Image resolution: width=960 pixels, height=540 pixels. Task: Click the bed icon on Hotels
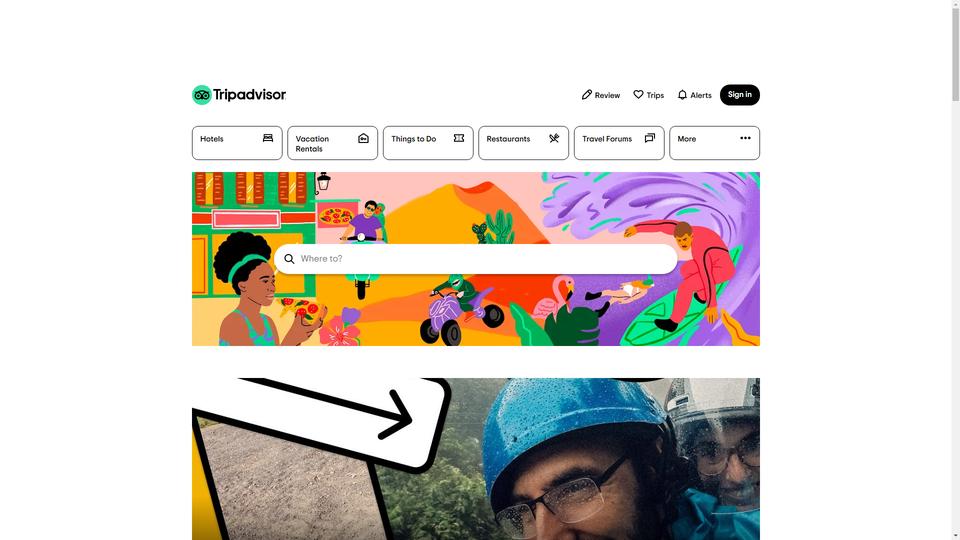pos(268,138)
